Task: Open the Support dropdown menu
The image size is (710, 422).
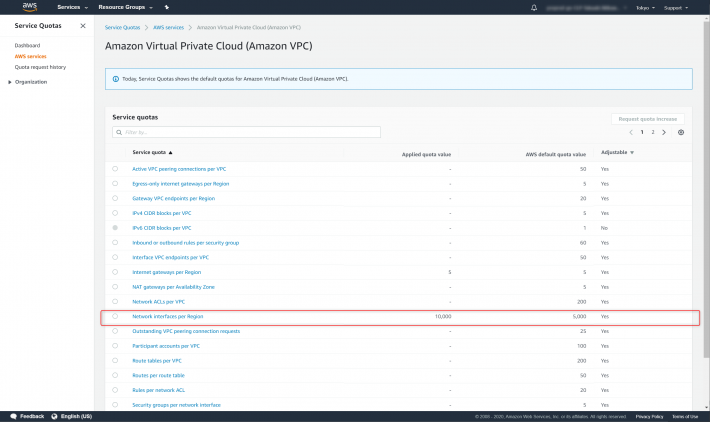Action: [x=676, y=8]
